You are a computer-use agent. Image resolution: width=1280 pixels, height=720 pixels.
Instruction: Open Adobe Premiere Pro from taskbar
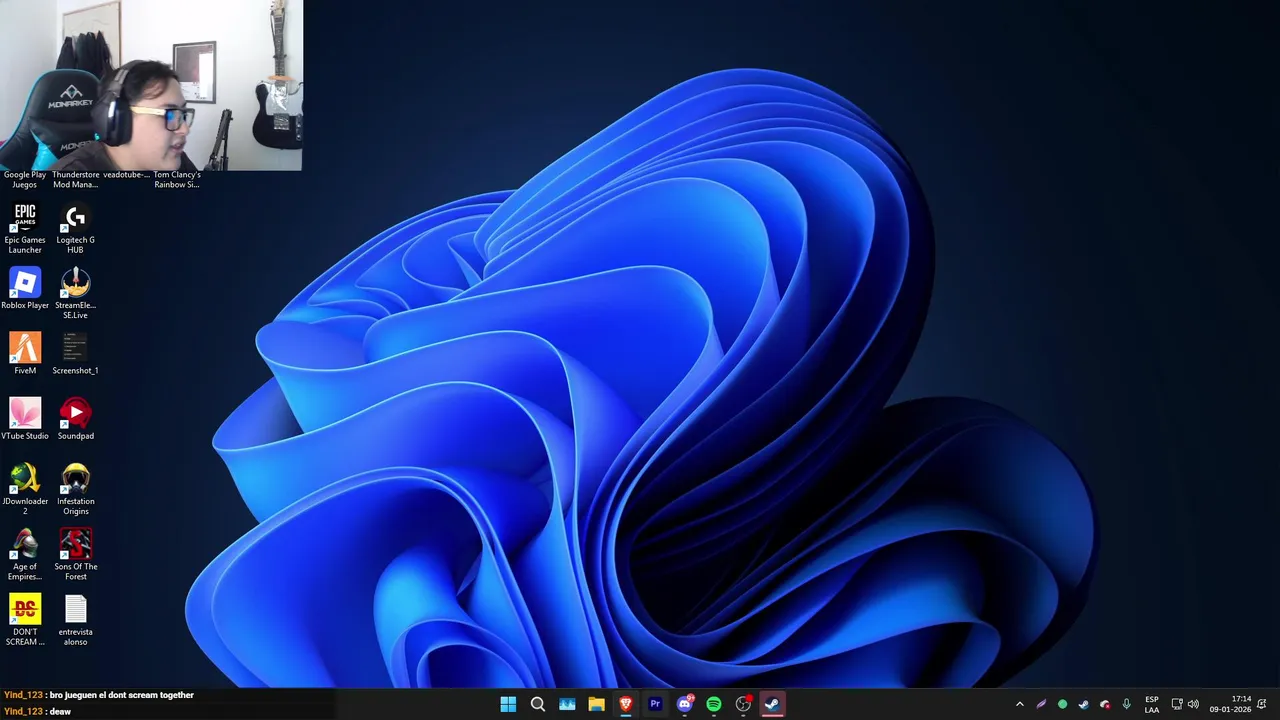coord(655,704)
